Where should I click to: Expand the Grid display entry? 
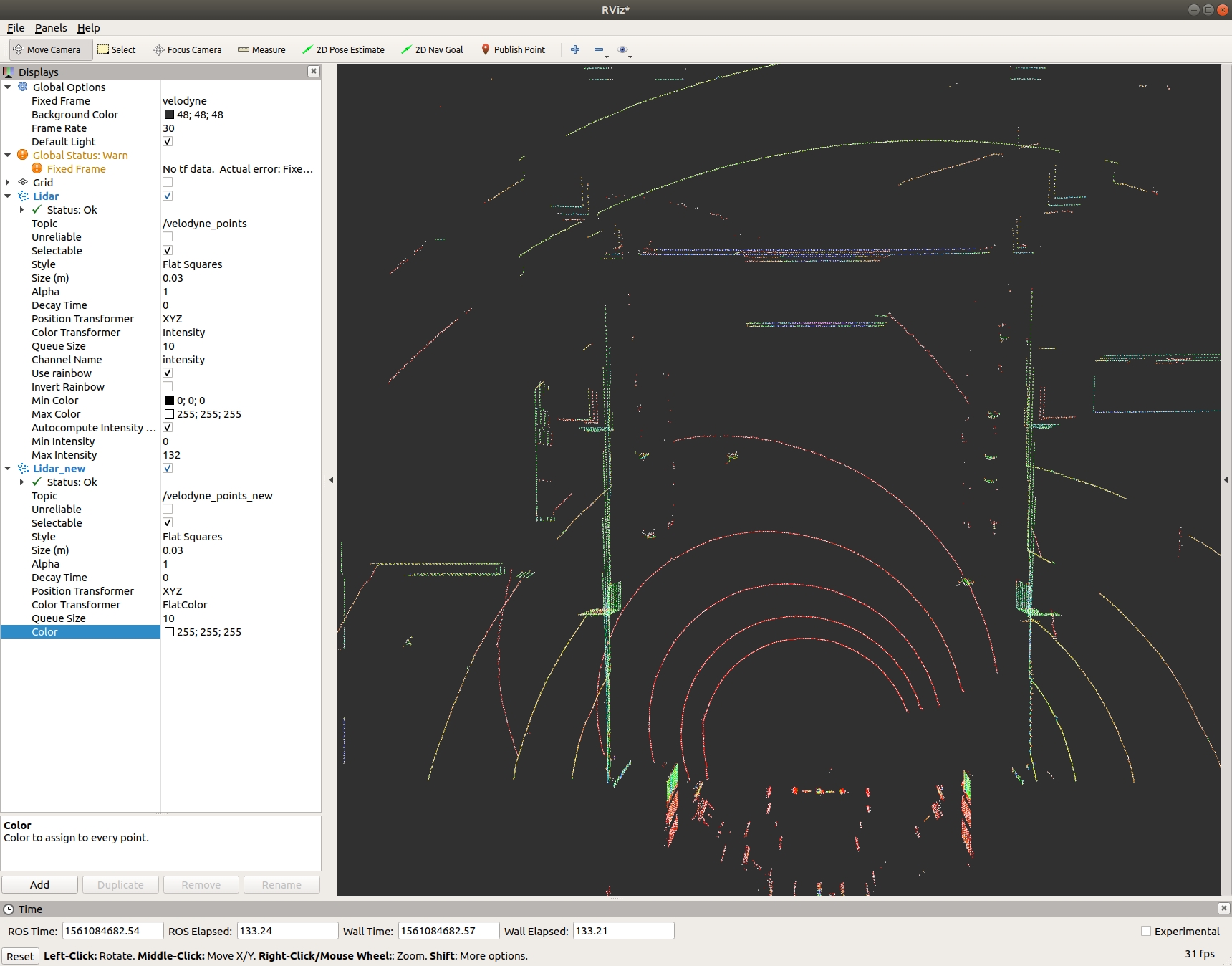point(8,183)
